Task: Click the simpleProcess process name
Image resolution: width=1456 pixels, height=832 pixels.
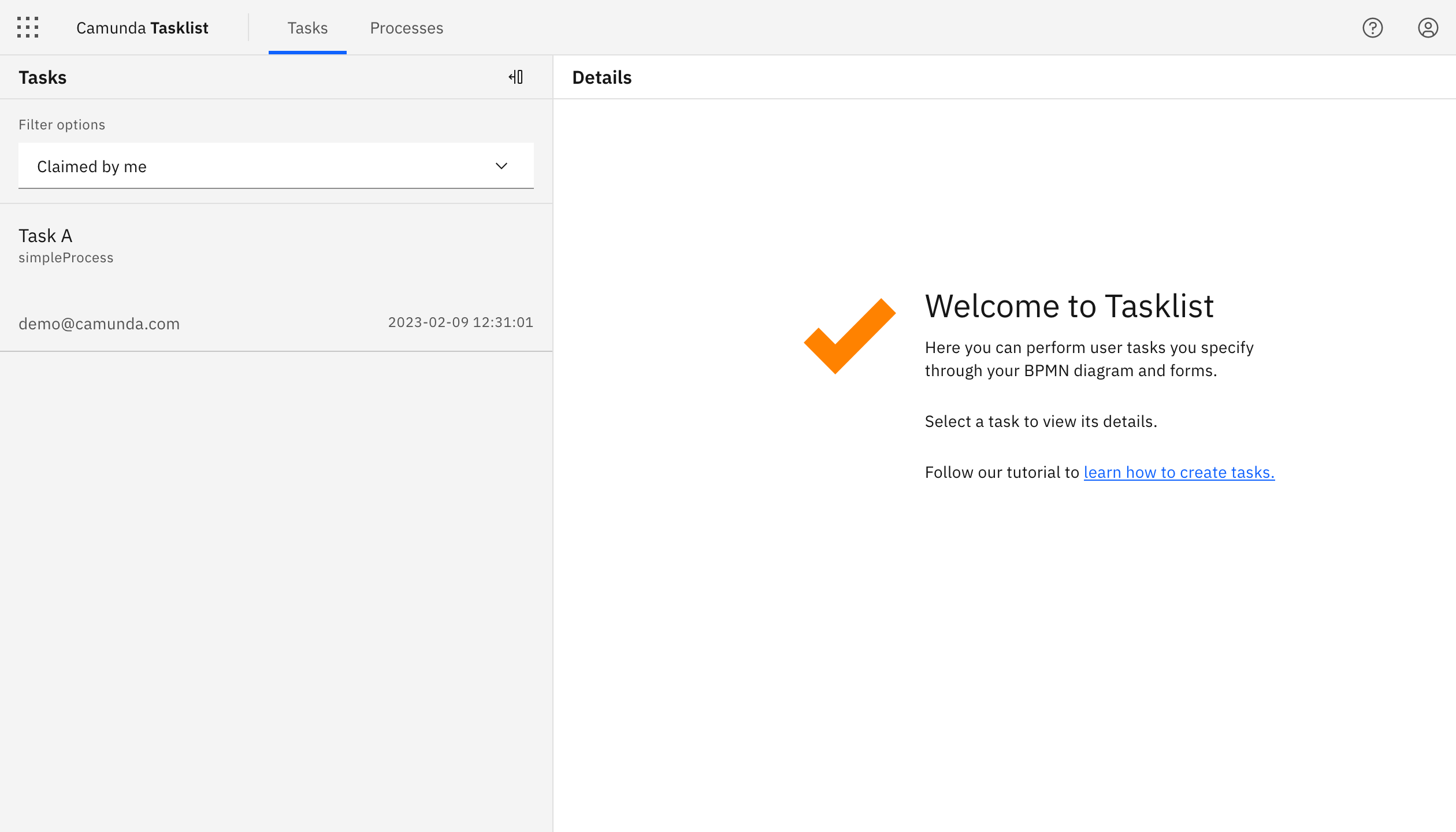Action: (x=66, y=257)
